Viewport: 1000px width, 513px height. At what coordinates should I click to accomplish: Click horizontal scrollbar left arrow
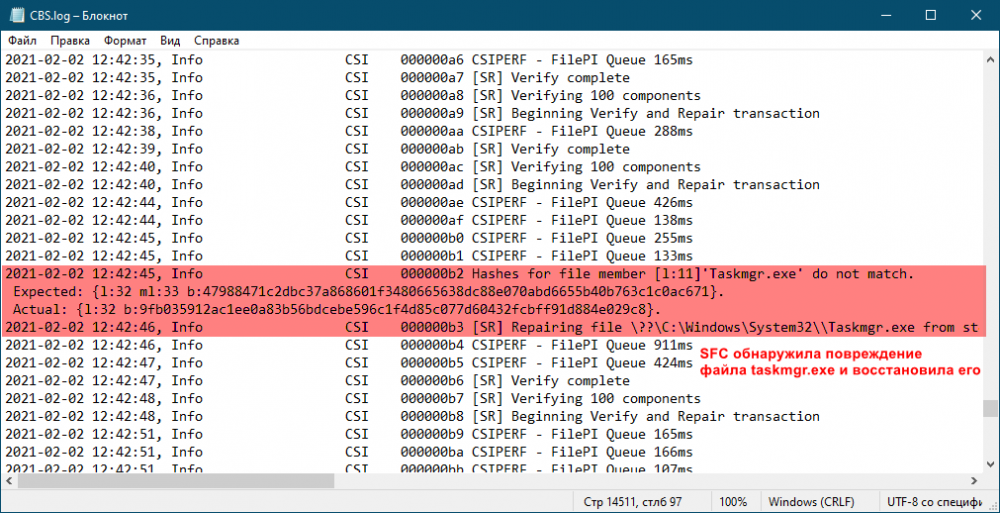10,480
